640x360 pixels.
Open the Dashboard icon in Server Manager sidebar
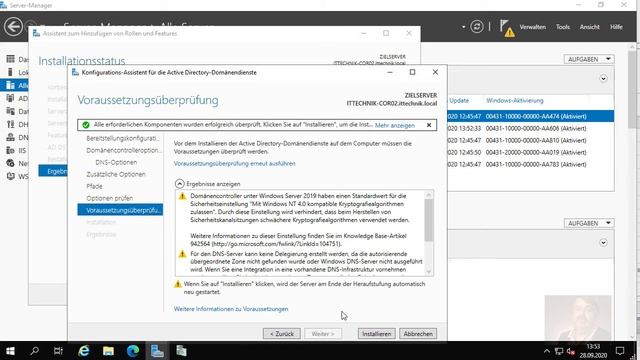pyautogui.click(x=11, y=59)
